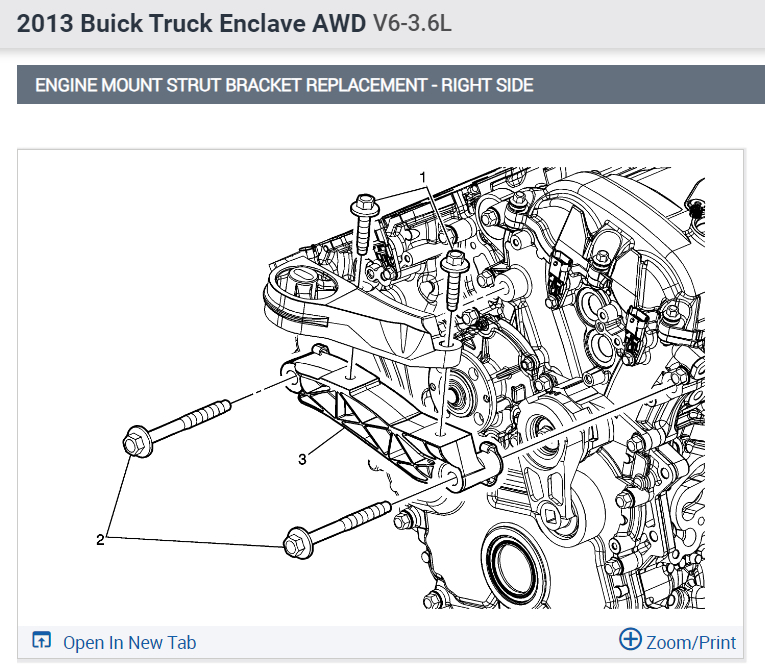
Task: Open the 'Open In New Tab' text link
Action: point(129,643)
